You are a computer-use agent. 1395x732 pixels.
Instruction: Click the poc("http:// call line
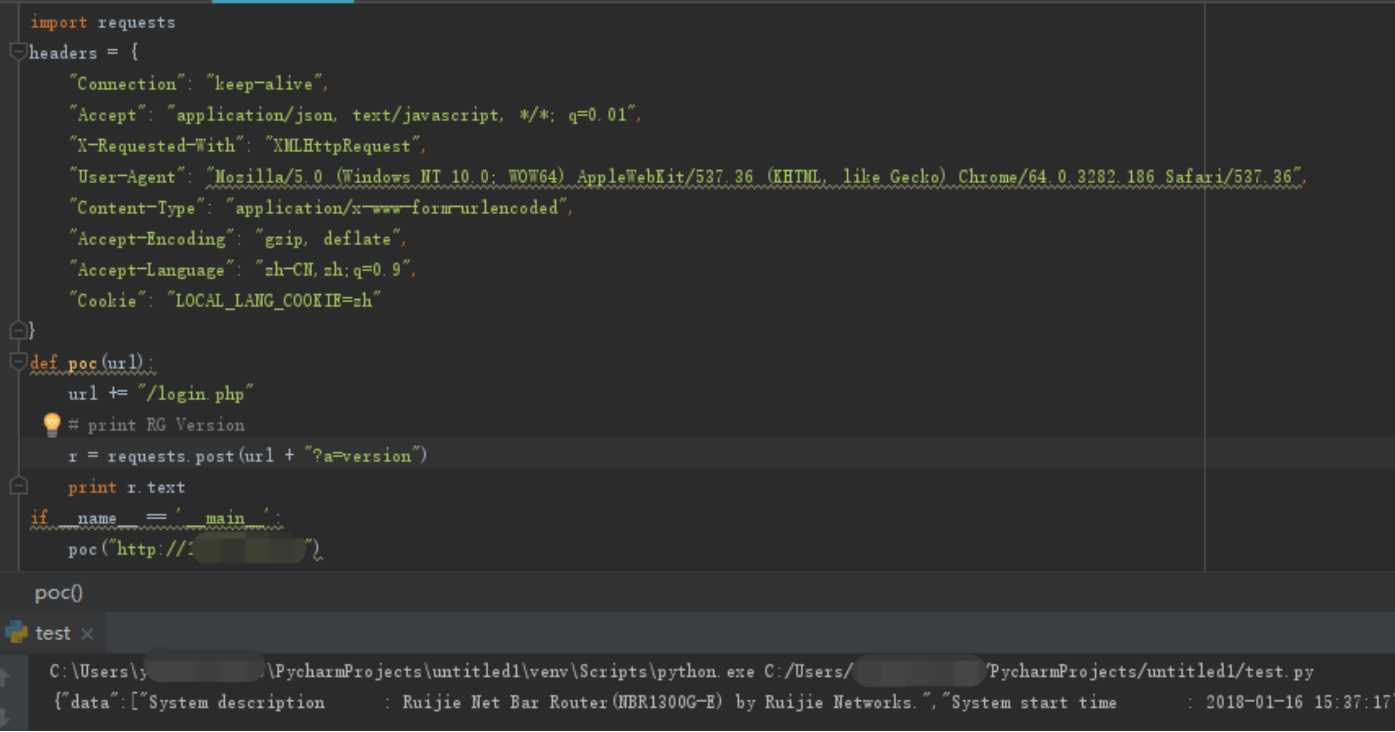point(195,549)
